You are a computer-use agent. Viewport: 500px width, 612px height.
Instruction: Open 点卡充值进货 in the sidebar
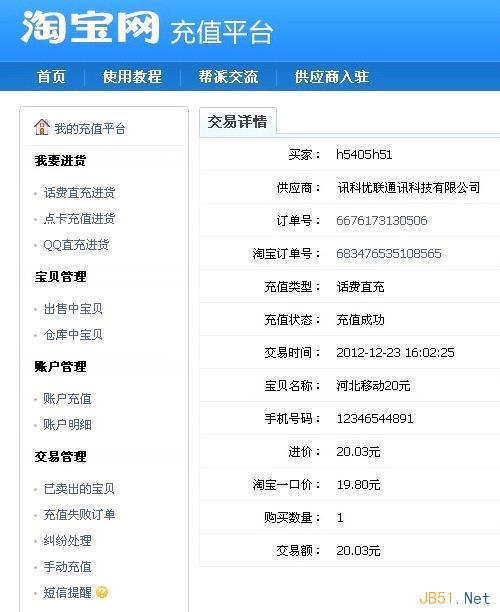(x=79, y=219)
